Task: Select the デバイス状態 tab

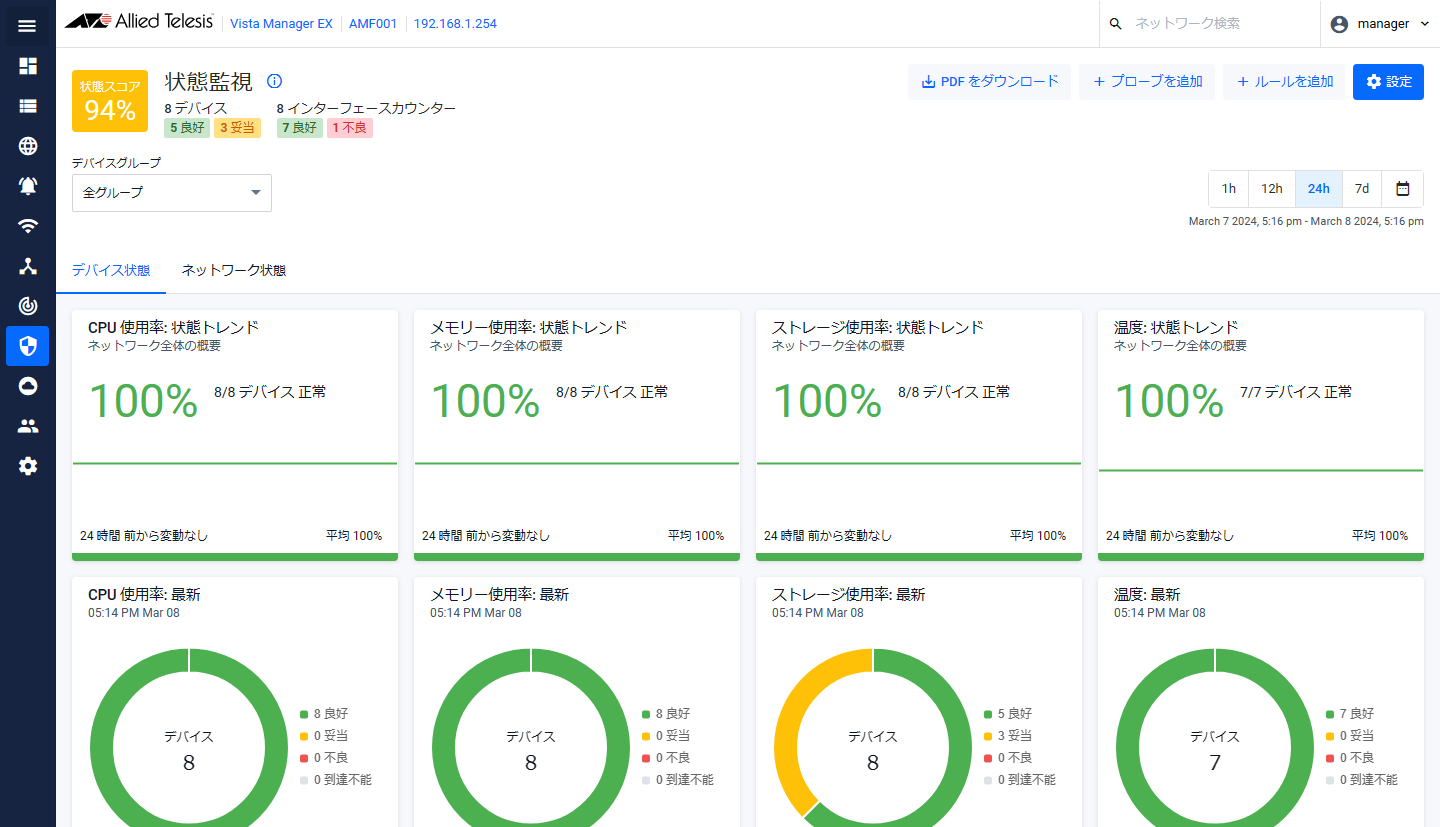Action: coord(111,271)
